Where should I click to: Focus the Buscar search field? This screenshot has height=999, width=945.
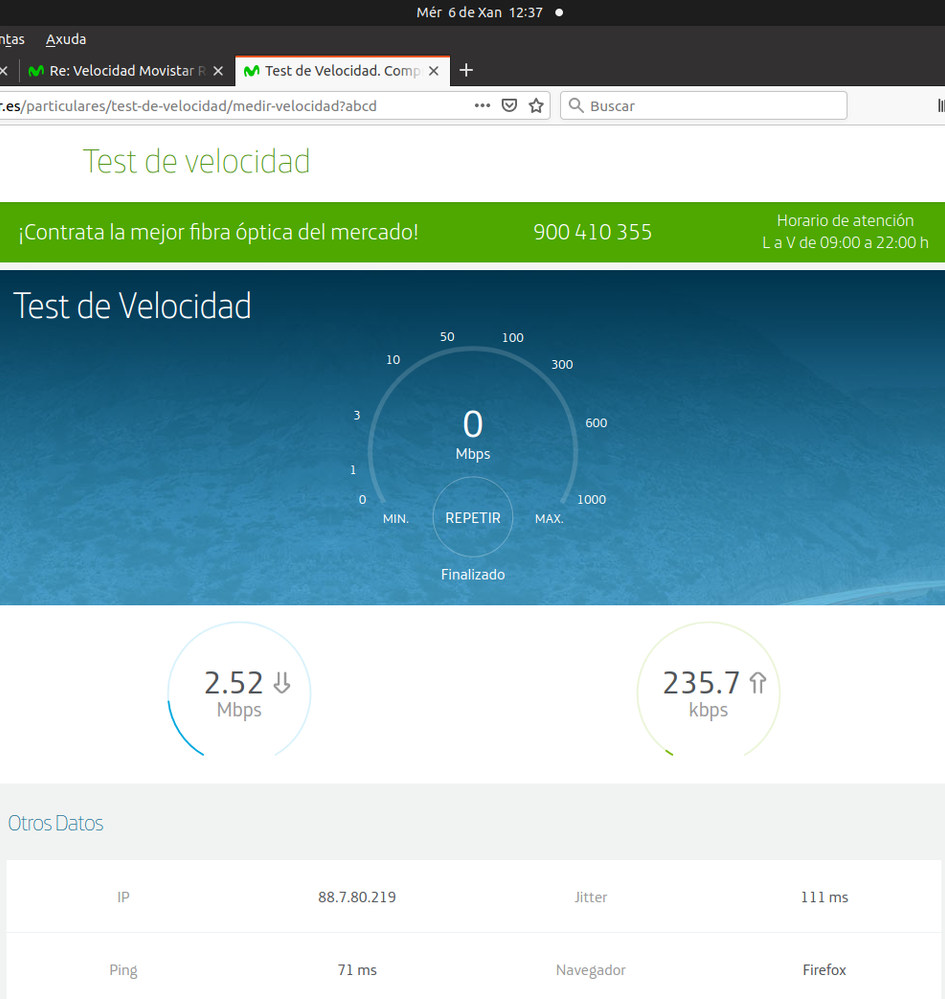(x=710, y=105)
